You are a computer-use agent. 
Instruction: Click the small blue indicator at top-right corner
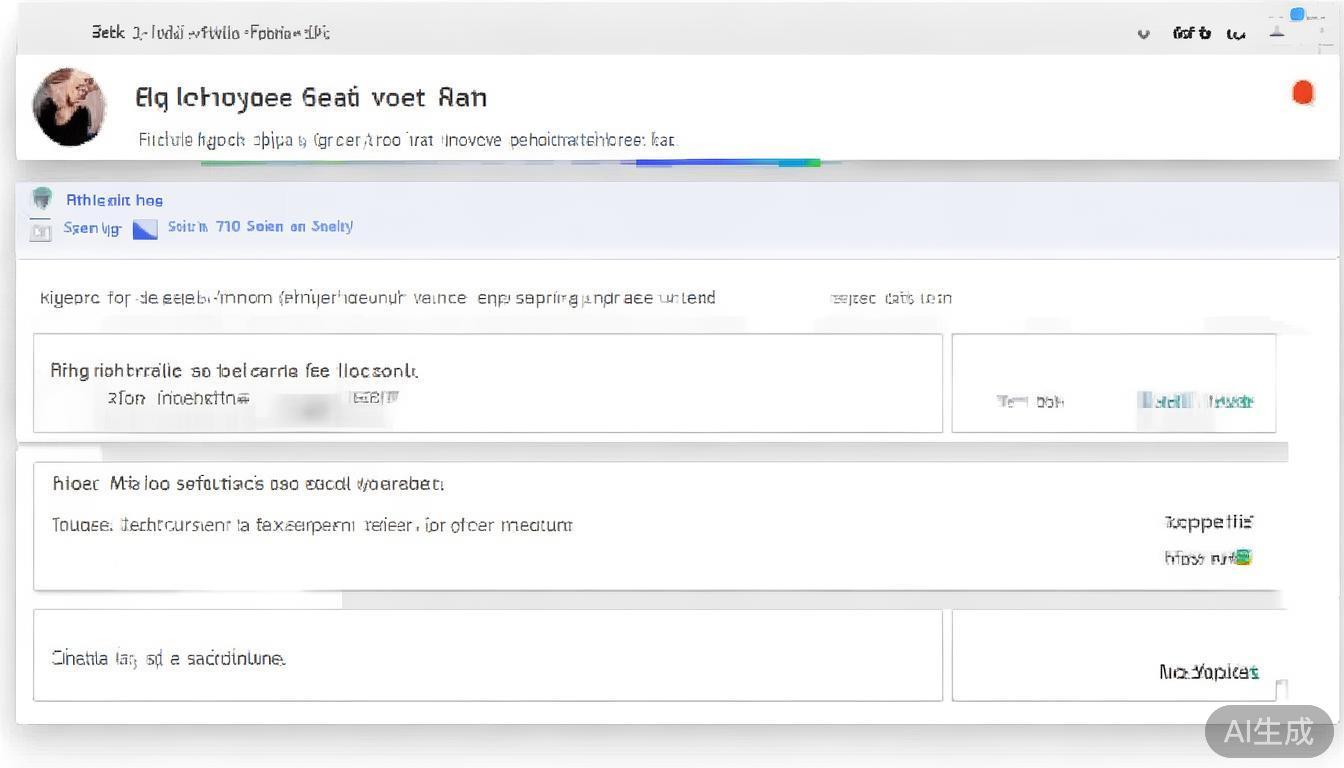[x=1297, y=14]
